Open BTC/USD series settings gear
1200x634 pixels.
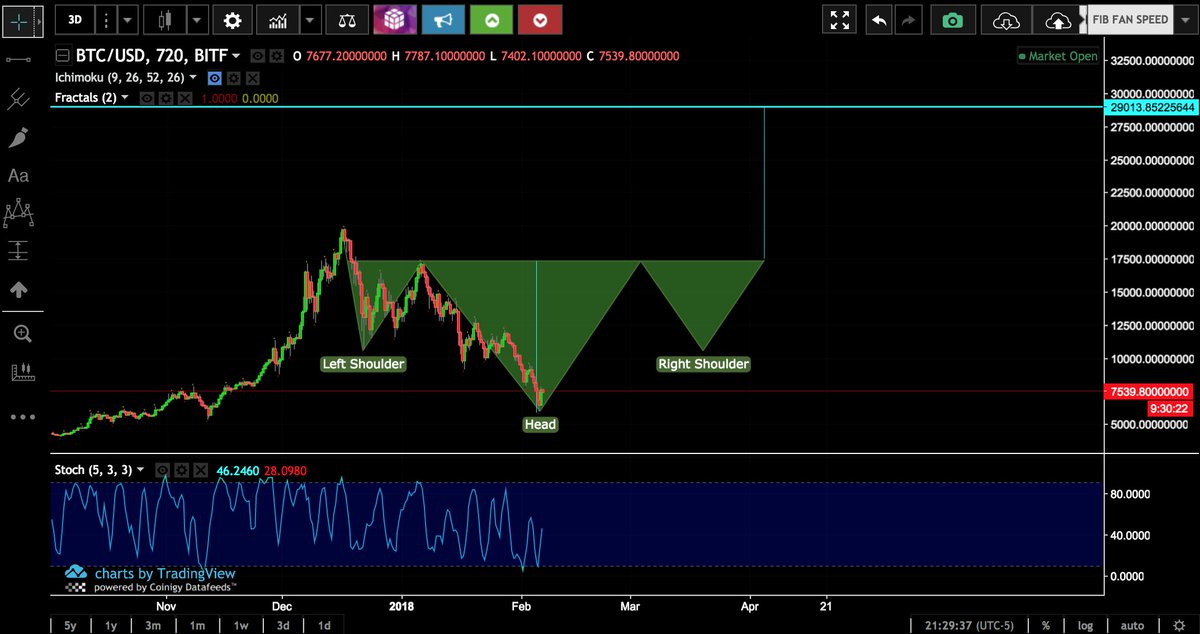pyautogui.click(x=275, y=56)
